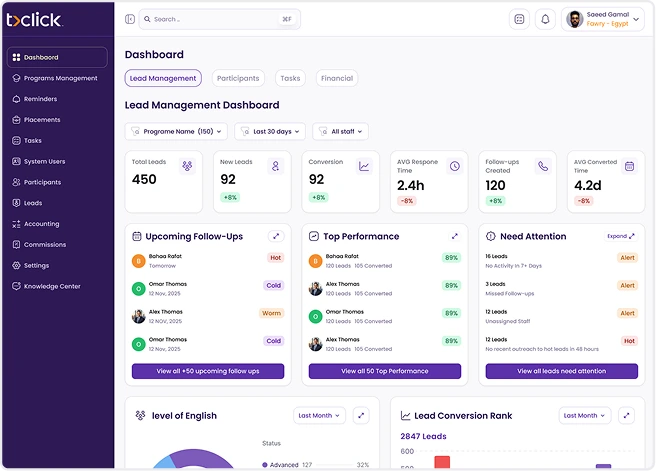Collapse the sidebar using the panel icon

tap(130, 19)
